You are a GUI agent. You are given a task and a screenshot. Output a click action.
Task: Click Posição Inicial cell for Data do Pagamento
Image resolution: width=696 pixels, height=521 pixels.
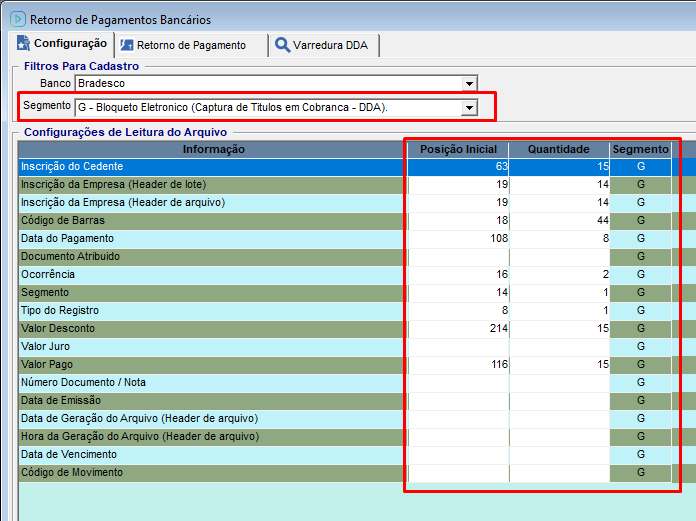(x=458, y=239)
